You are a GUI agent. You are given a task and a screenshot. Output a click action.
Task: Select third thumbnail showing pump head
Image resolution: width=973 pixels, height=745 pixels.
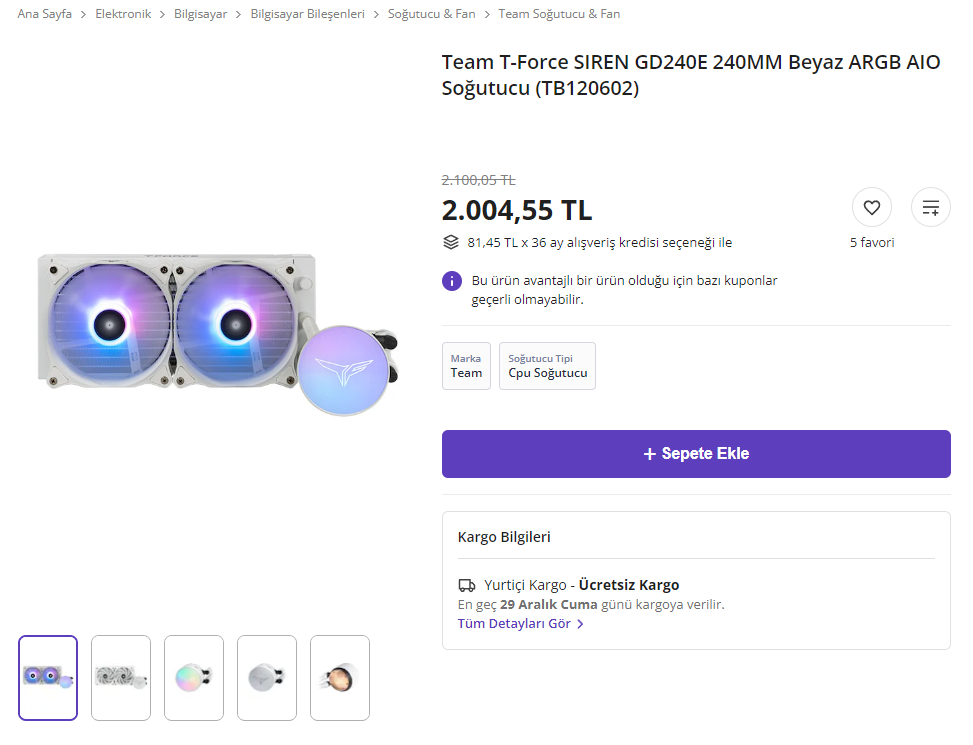click(194, 678)
